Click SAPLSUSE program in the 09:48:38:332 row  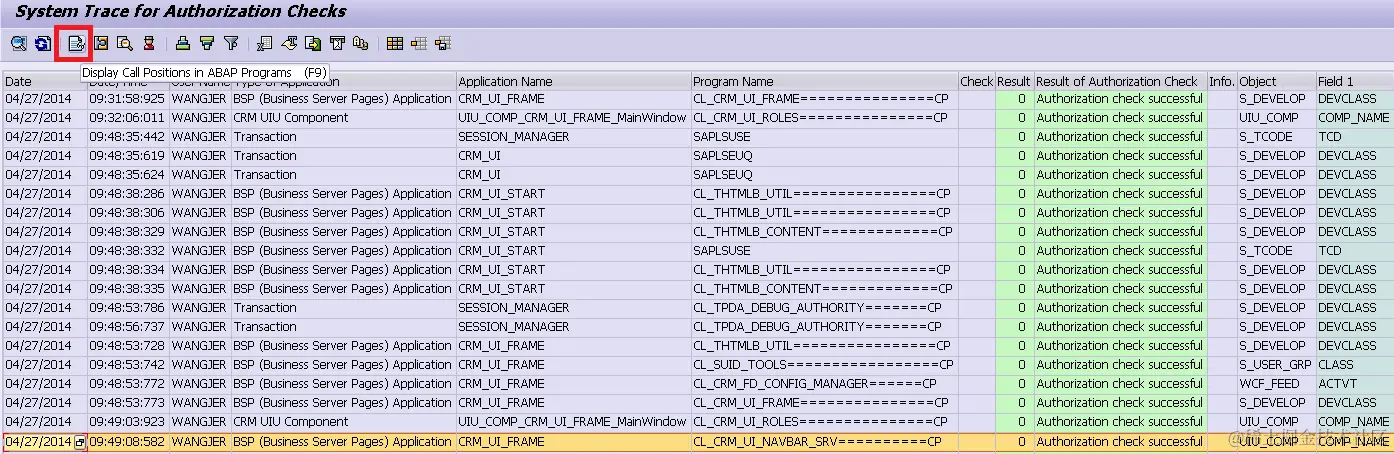[x=824, y=251]
